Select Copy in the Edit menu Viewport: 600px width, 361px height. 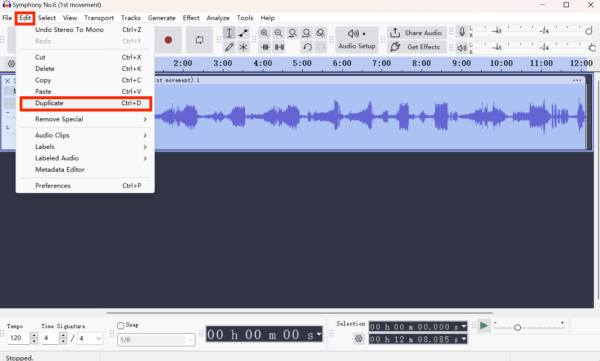85,80
